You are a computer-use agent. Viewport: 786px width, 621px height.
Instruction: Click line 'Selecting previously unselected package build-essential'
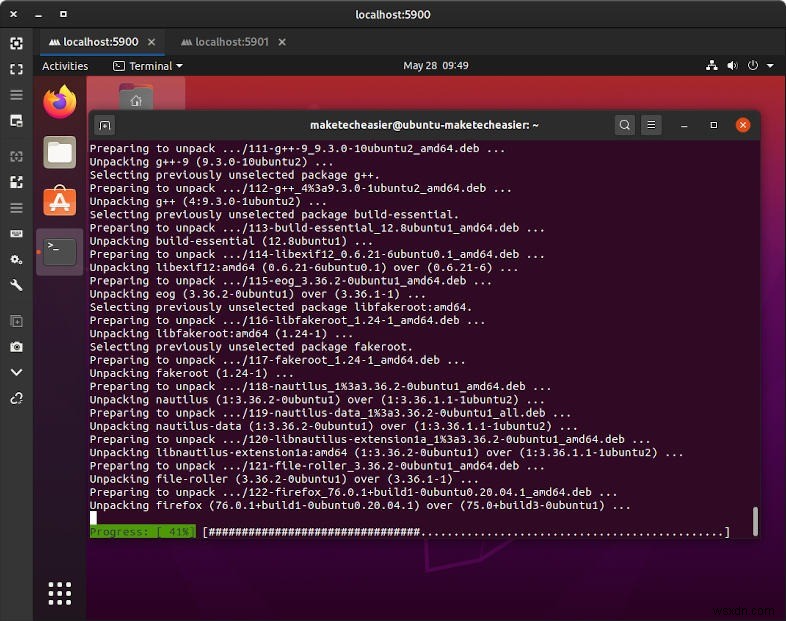pyautogui.click(x=274, y=215)
